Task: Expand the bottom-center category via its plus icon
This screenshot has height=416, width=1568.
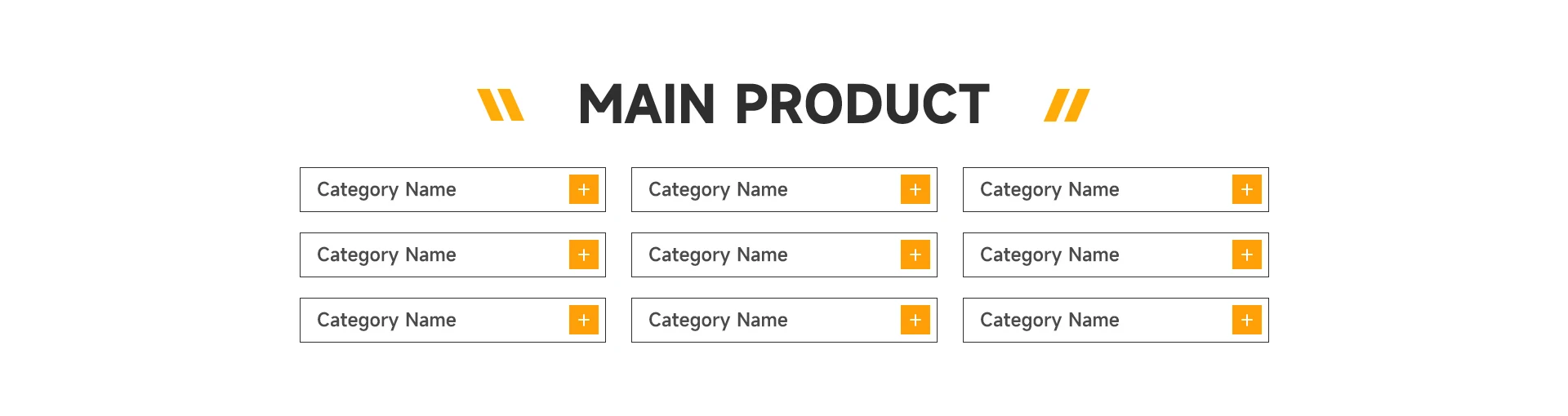Action: 915,320
